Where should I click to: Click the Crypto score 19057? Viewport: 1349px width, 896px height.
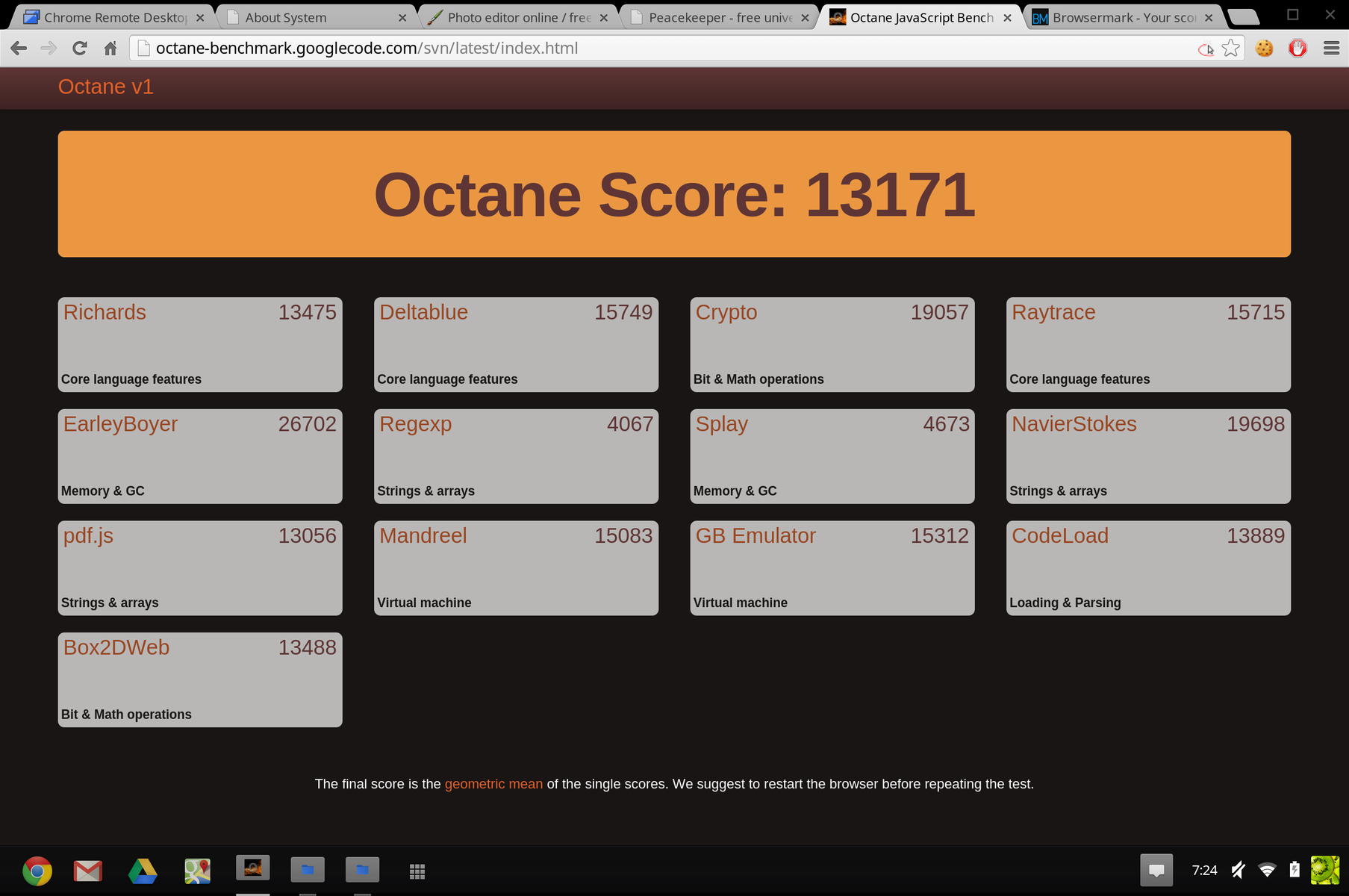click(939, 312)
